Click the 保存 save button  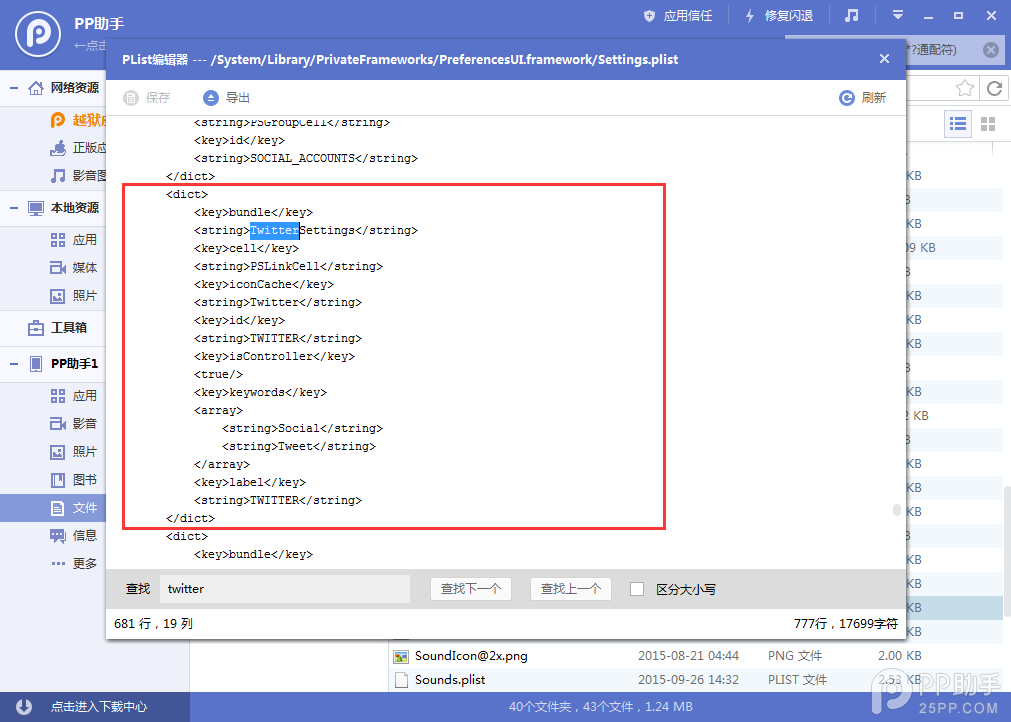[x=147, y=97]
